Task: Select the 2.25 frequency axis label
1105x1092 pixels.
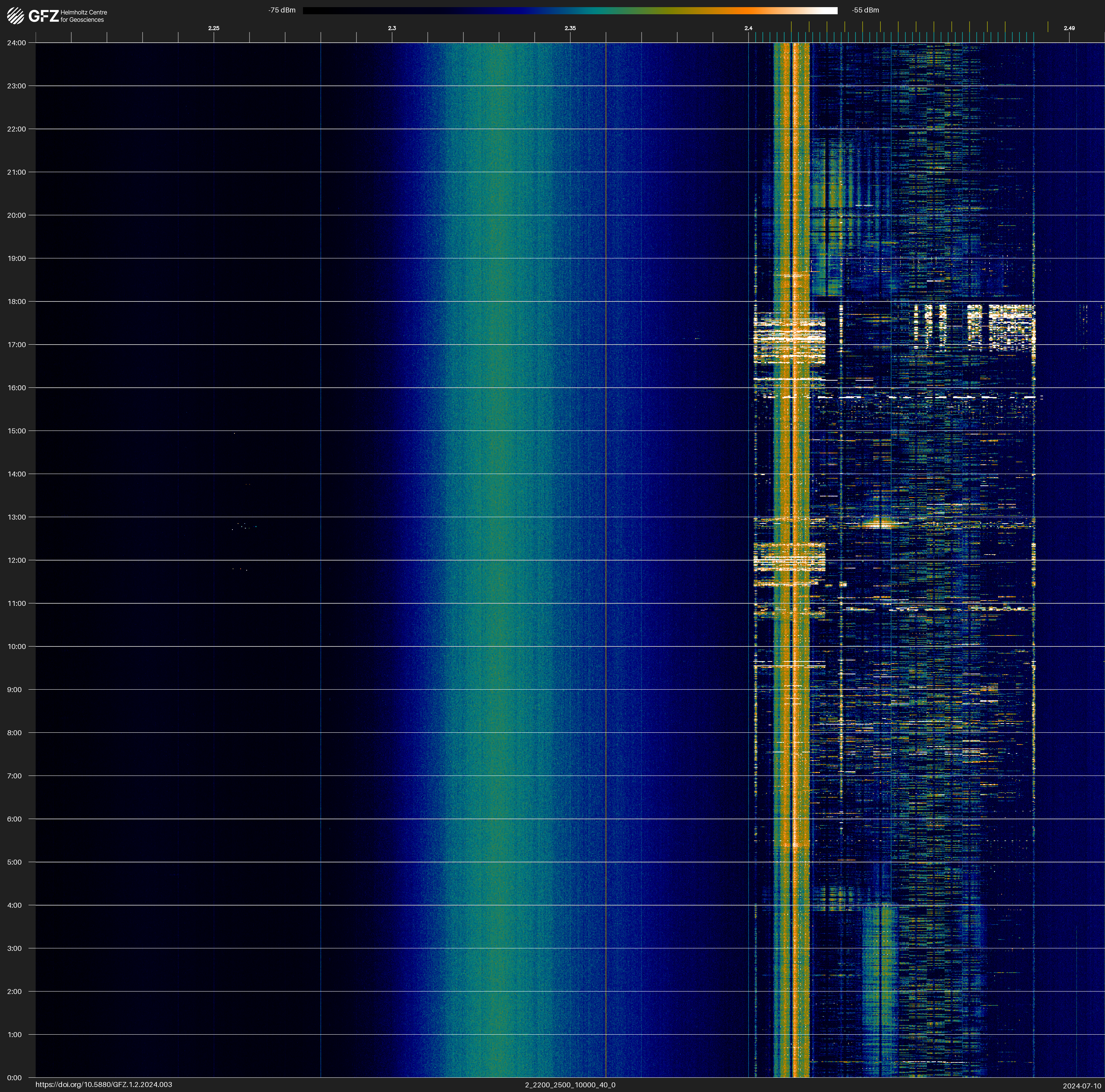Action: 213,28
